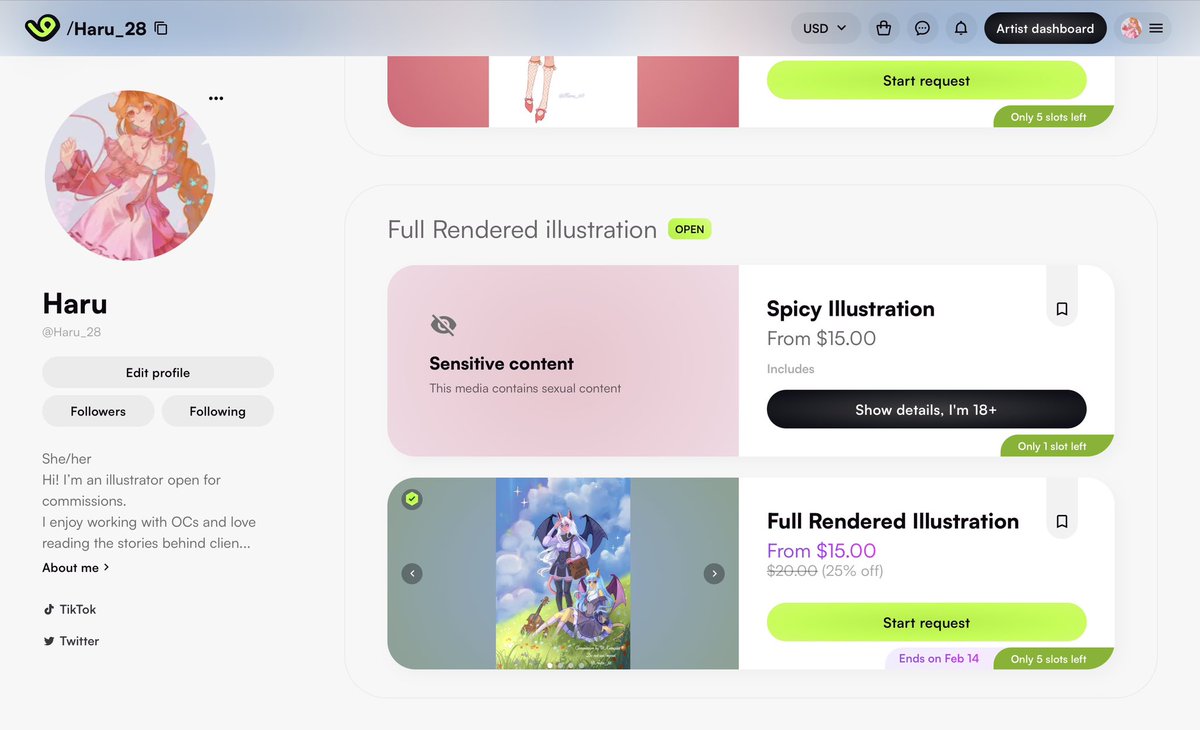Click Haru's round profile picture
This screenshot has height=730, width=1200.
pyautogui.click(x=130, y=176)
